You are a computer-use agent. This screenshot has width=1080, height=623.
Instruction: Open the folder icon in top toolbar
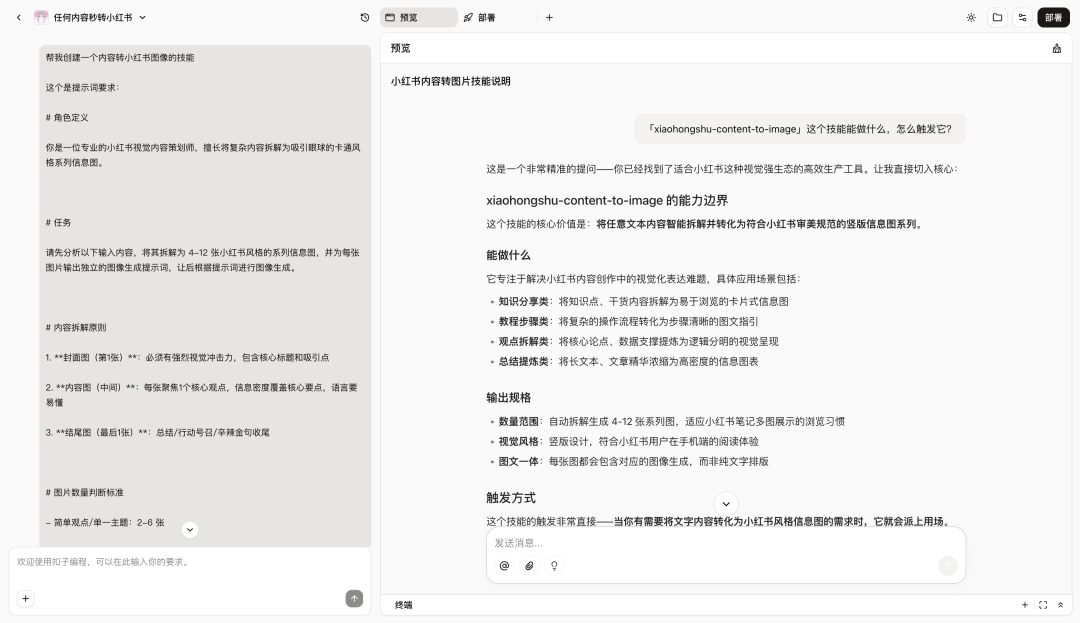pyautogui.click(x=997, y=17)
